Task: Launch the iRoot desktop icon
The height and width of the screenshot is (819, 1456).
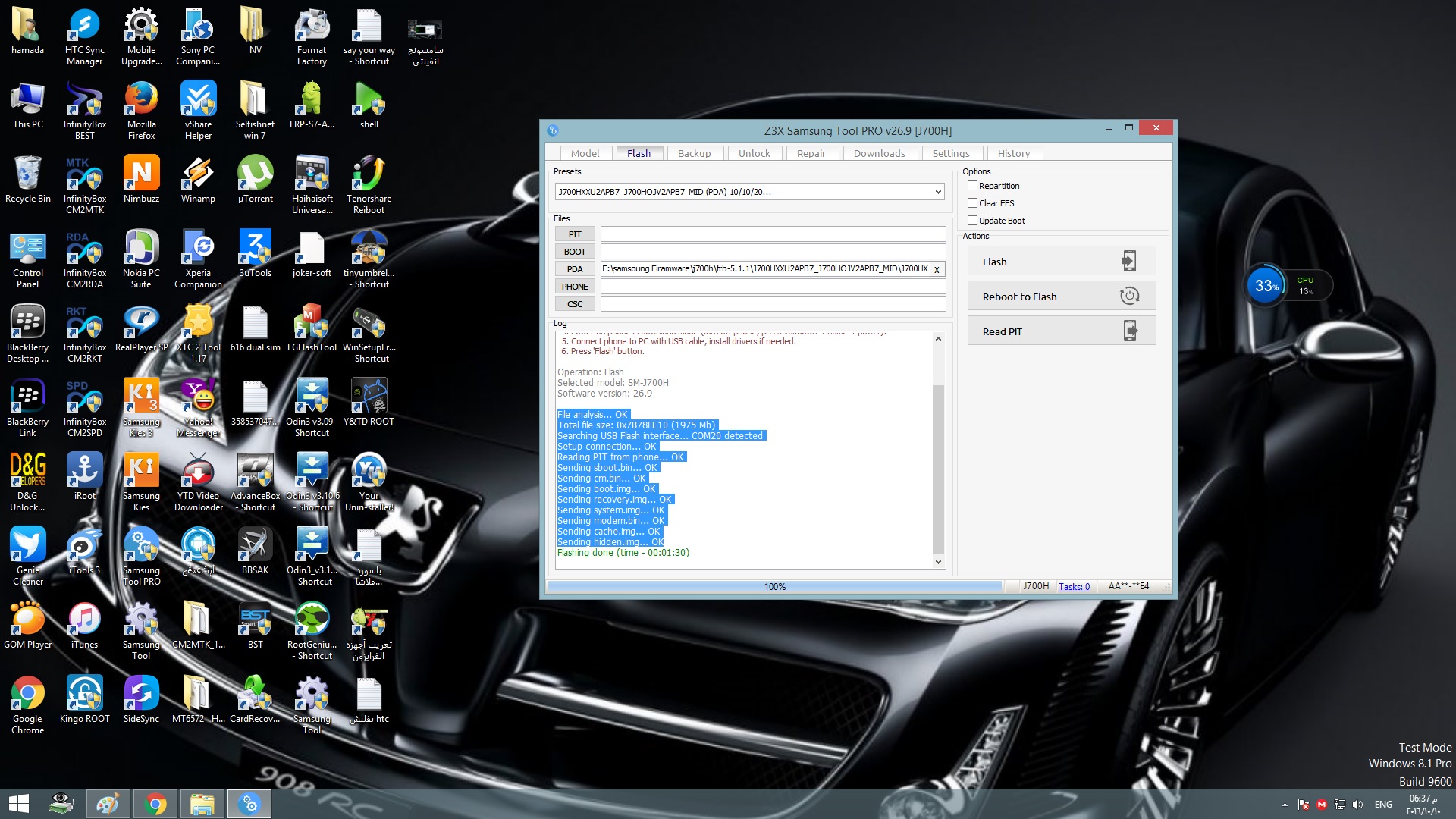Action: click(84, 477)
